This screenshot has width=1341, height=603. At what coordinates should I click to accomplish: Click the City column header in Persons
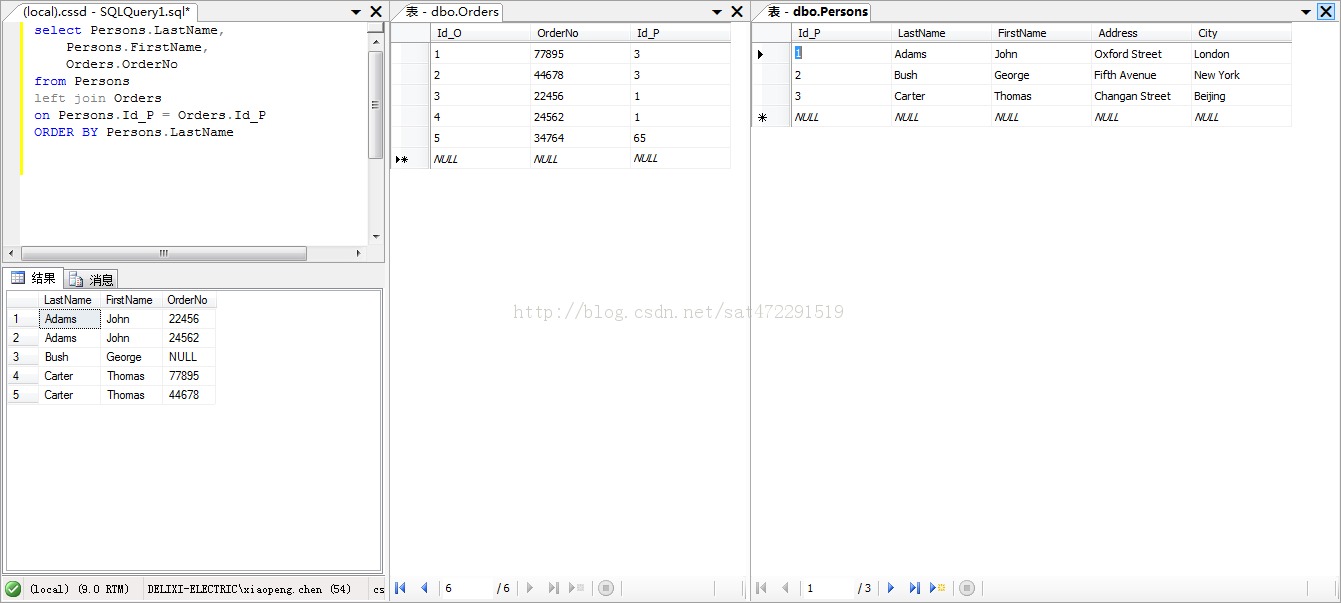click(1241, 33)
